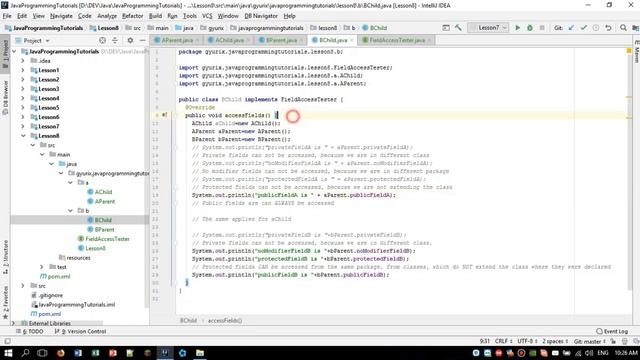Click the layout window icon left of hammer
This screenshot has width=640, height=360.
click(x=446, y=28)
